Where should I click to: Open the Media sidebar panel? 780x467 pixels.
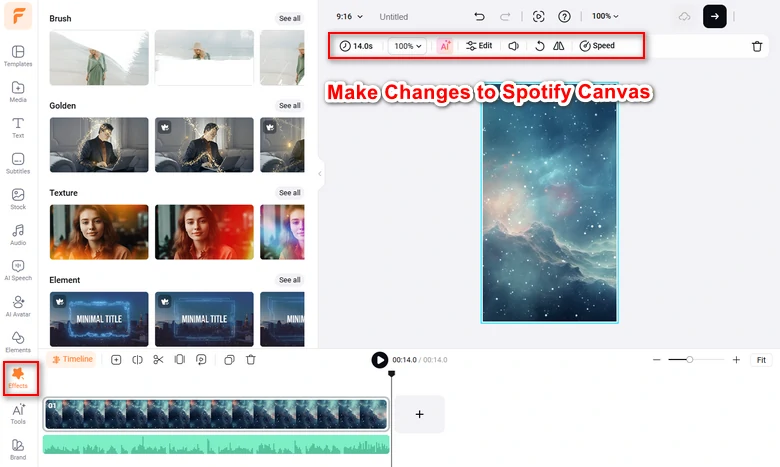pos(18,92)
